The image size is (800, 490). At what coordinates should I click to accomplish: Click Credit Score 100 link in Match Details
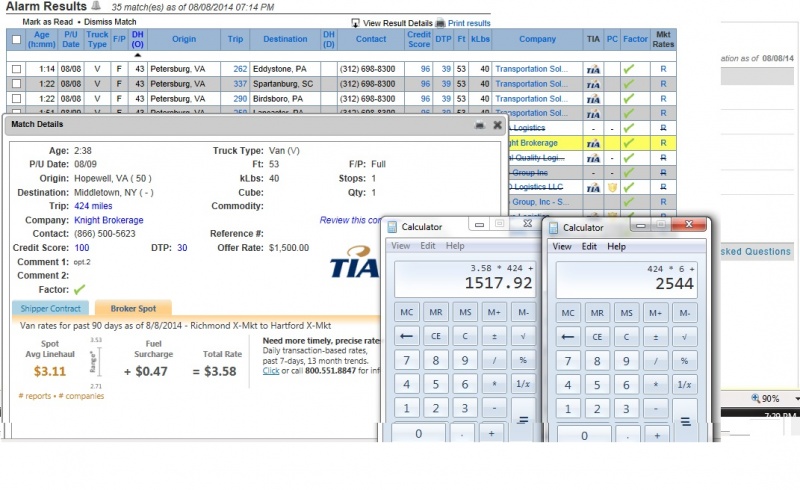click(82, 248)
